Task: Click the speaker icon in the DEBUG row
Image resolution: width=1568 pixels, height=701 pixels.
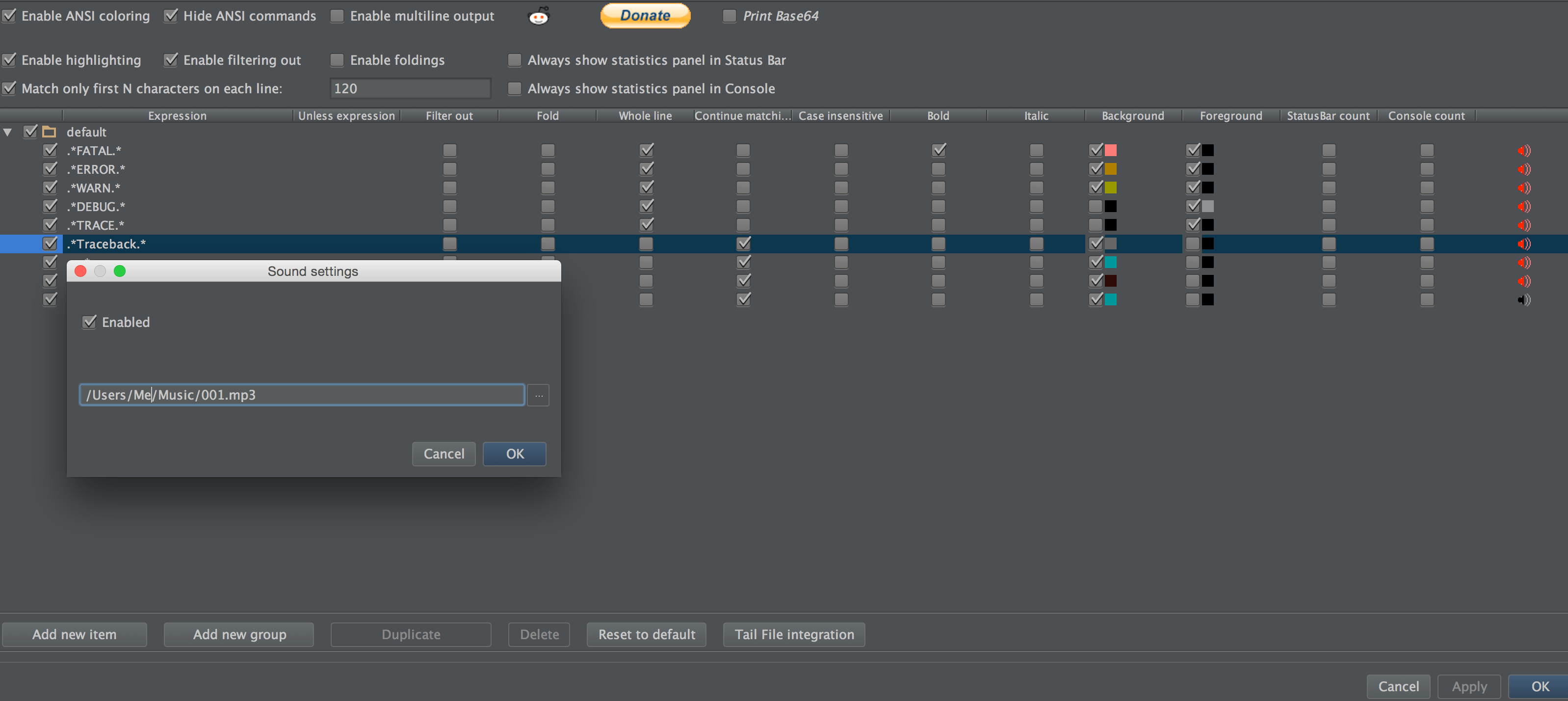Action: pos(1523,207)
